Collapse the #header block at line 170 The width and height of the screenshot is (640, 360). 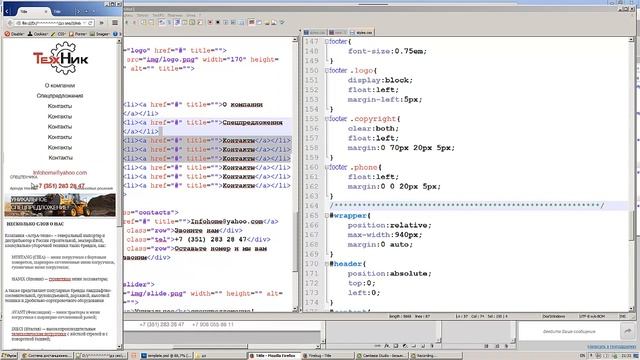pos(327,264)
